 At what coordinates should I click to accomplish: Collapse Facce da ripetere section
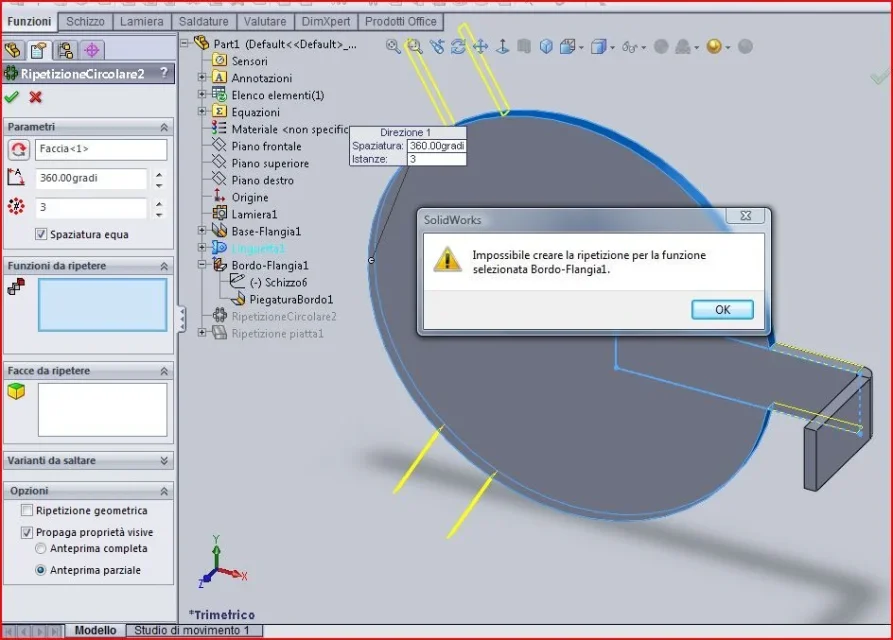coord(164,371)
